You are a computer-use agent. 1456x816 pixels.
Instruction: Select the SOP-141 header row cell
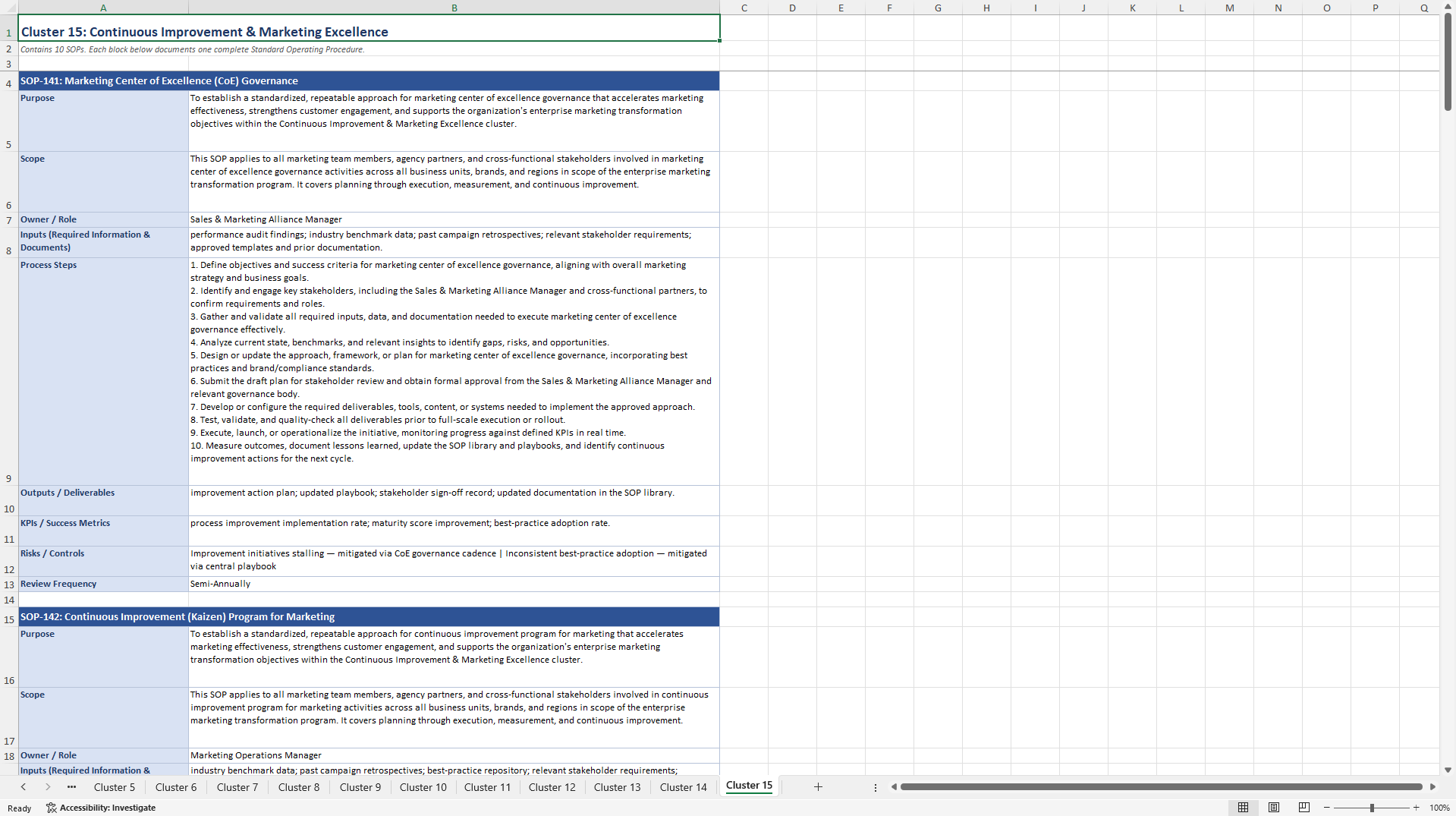tap(369, 81)
